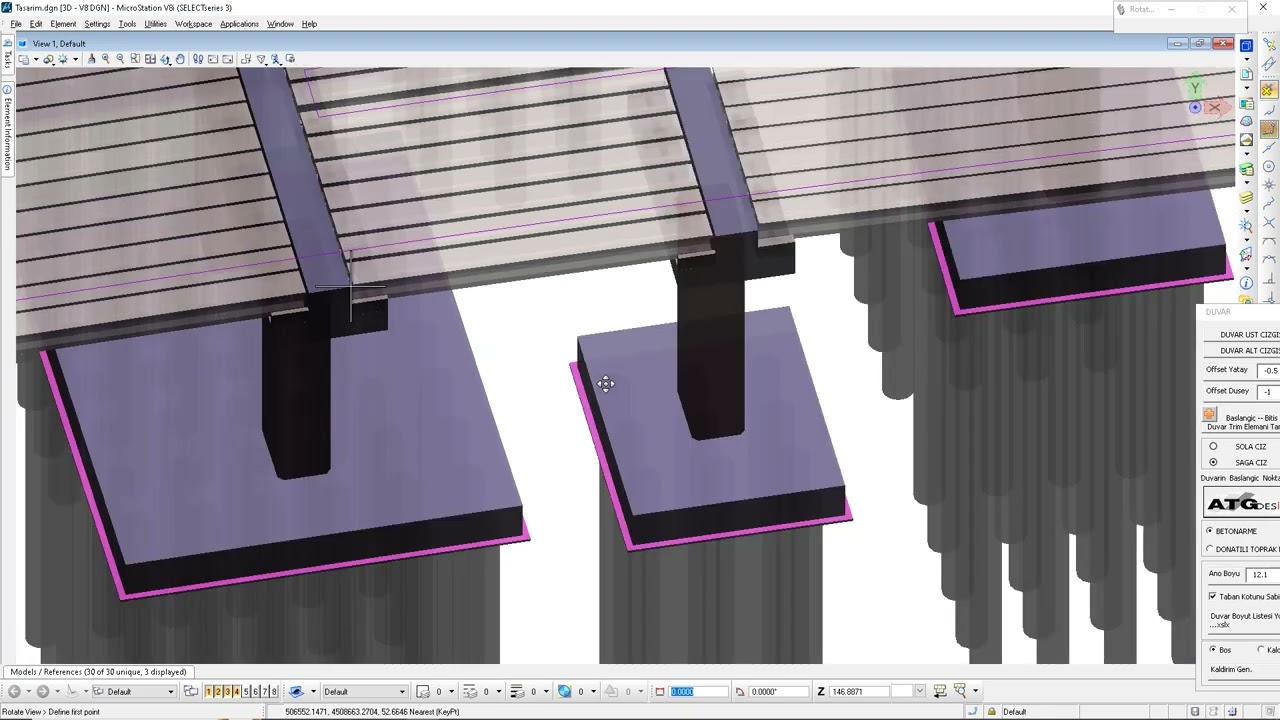Screen dimensions: 1280x720
Task: Click the DUVAR UST CIZGI button
Action: click(x=1242, y=334)
